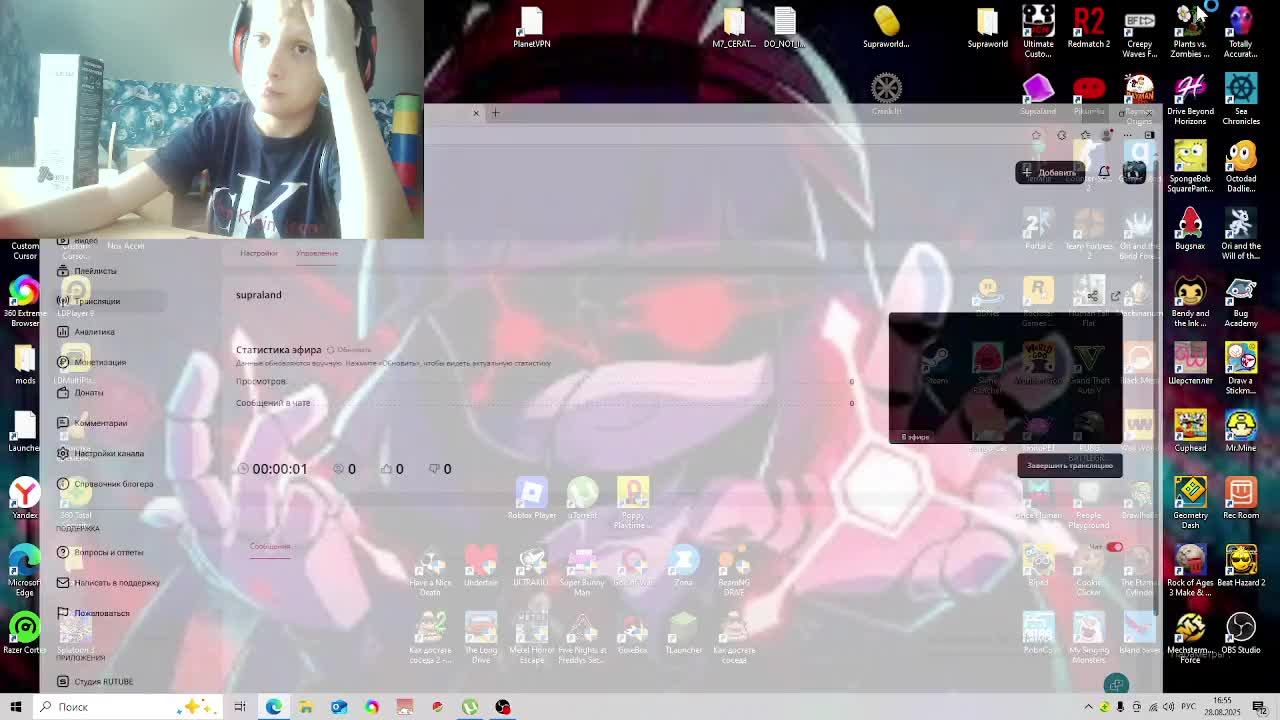This screenshot has height=720, width=1280.
Task: Switch to the Настройки tab
Action: (x=258, y=253)
